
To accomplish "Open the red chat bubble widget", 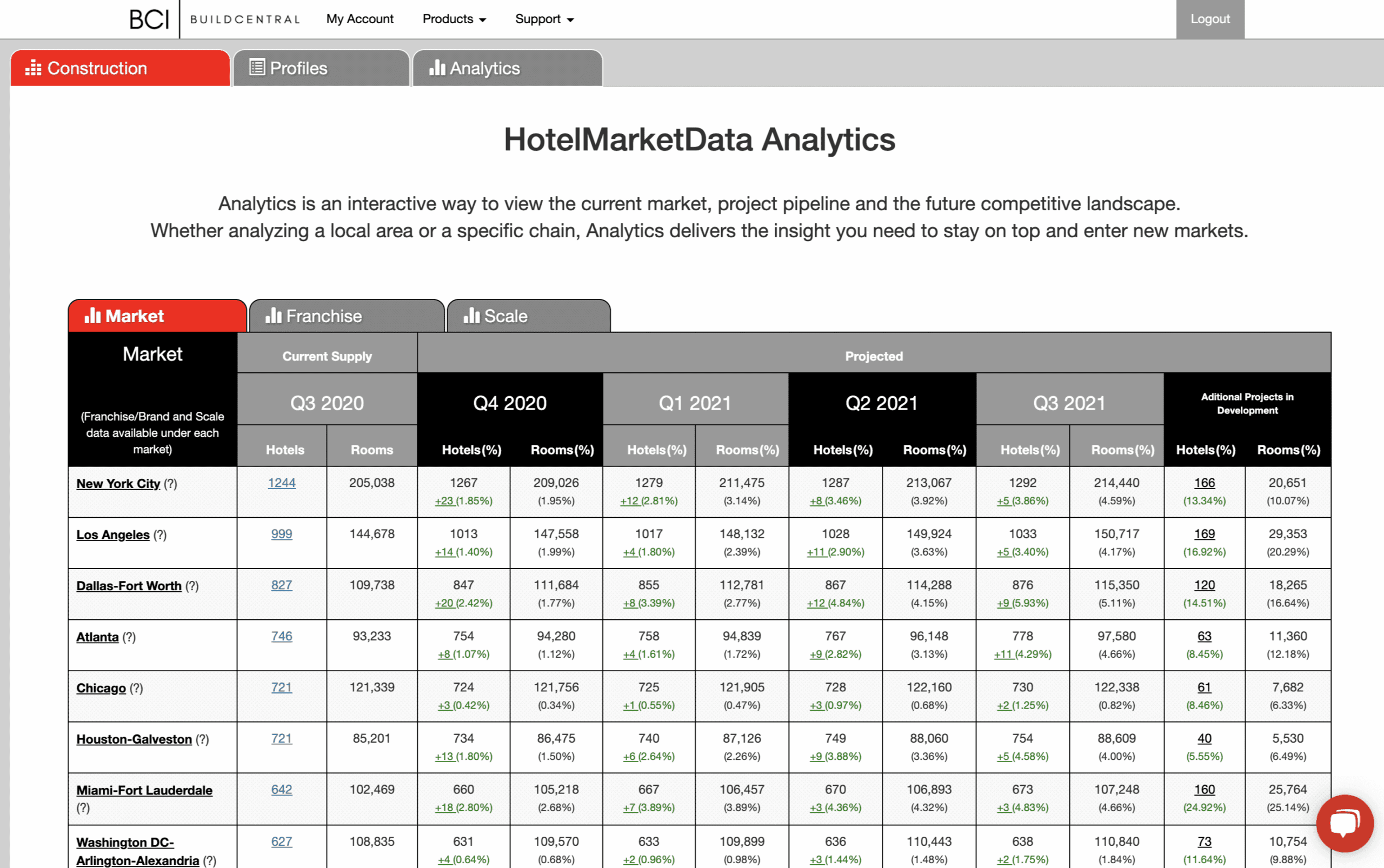I will pos(1345,823).
